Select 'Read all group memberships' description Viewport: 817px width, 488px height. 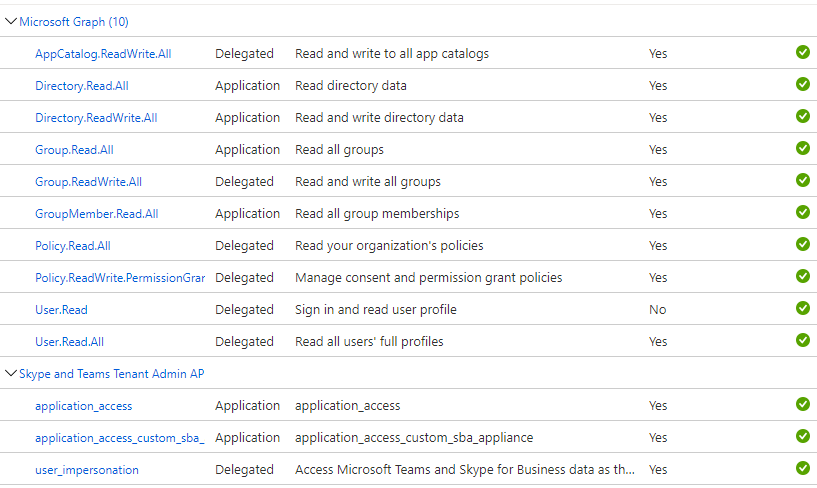pos(377,214)
